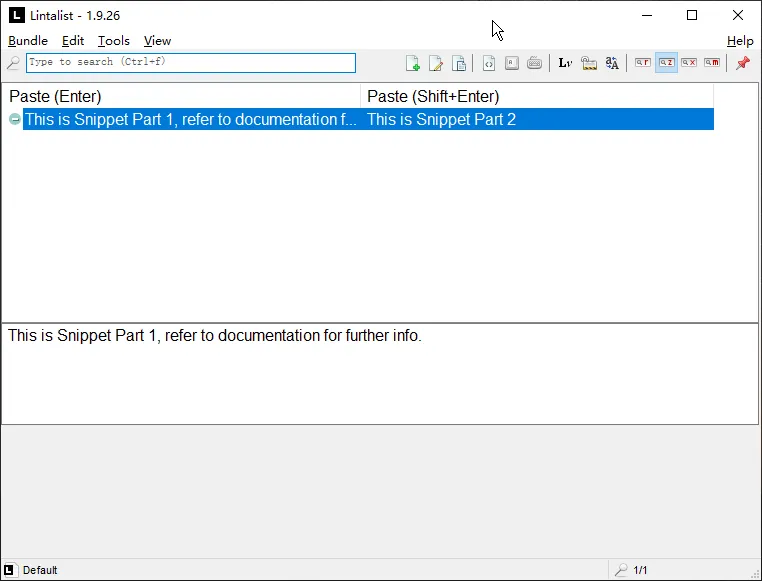This screenshot has width=762, height=581.
Task: Click the 'Paste (Shift+Enter)' column header
Action: 537,96
